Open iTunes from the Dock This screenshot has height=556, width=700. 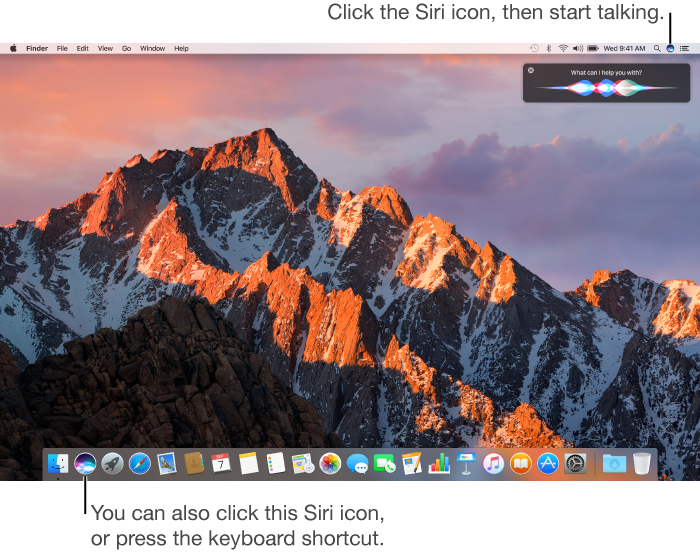point(493,463)
